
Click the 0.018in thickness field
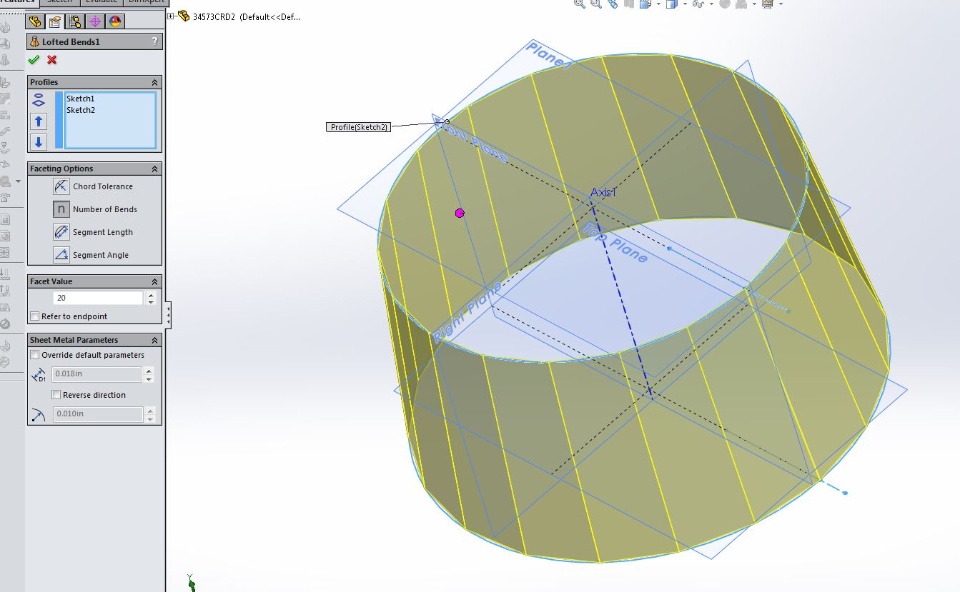tap(97, 373)
